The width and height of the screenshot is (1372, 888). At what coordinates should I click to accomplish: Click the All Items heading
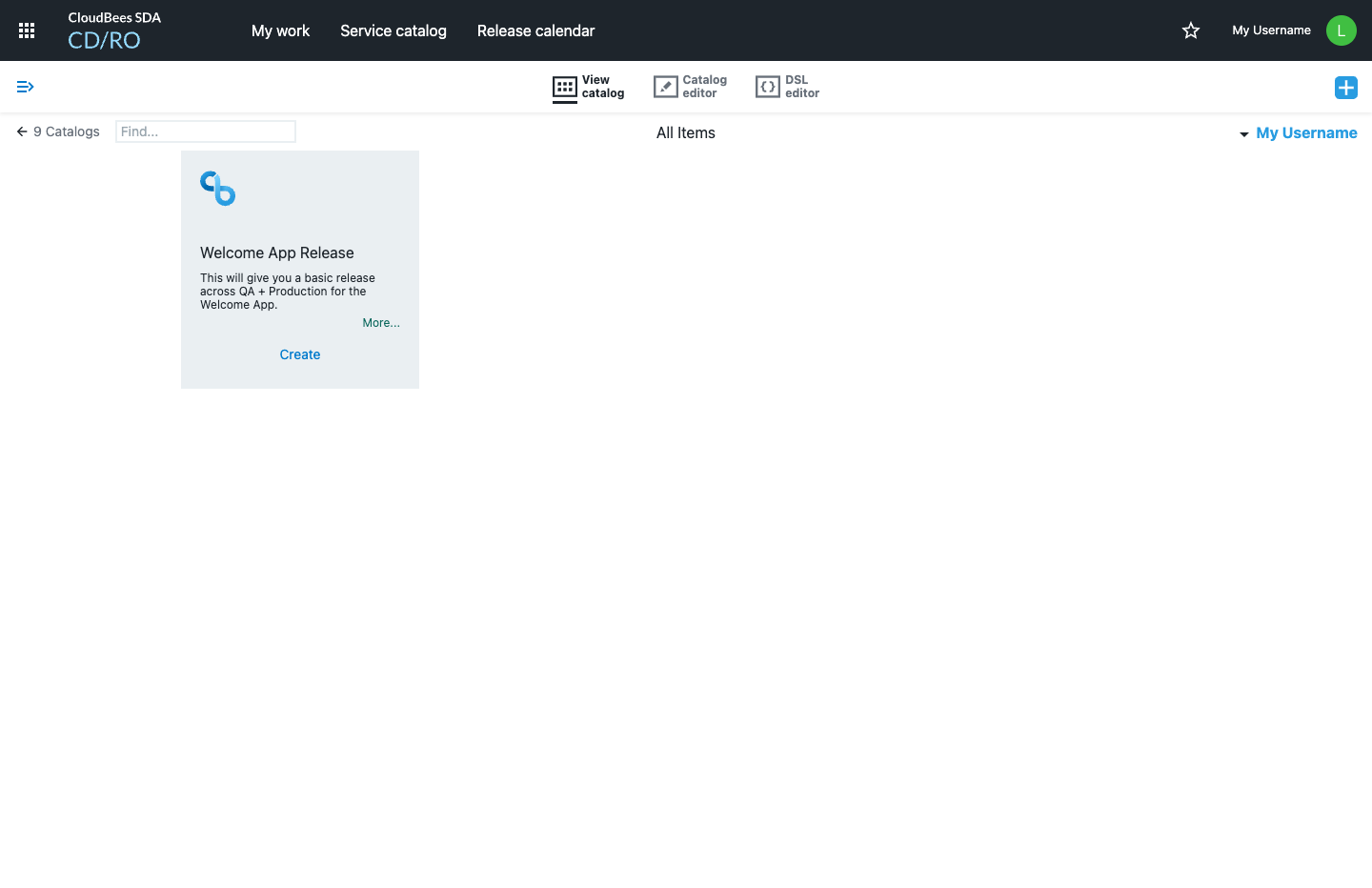(686, 133)
